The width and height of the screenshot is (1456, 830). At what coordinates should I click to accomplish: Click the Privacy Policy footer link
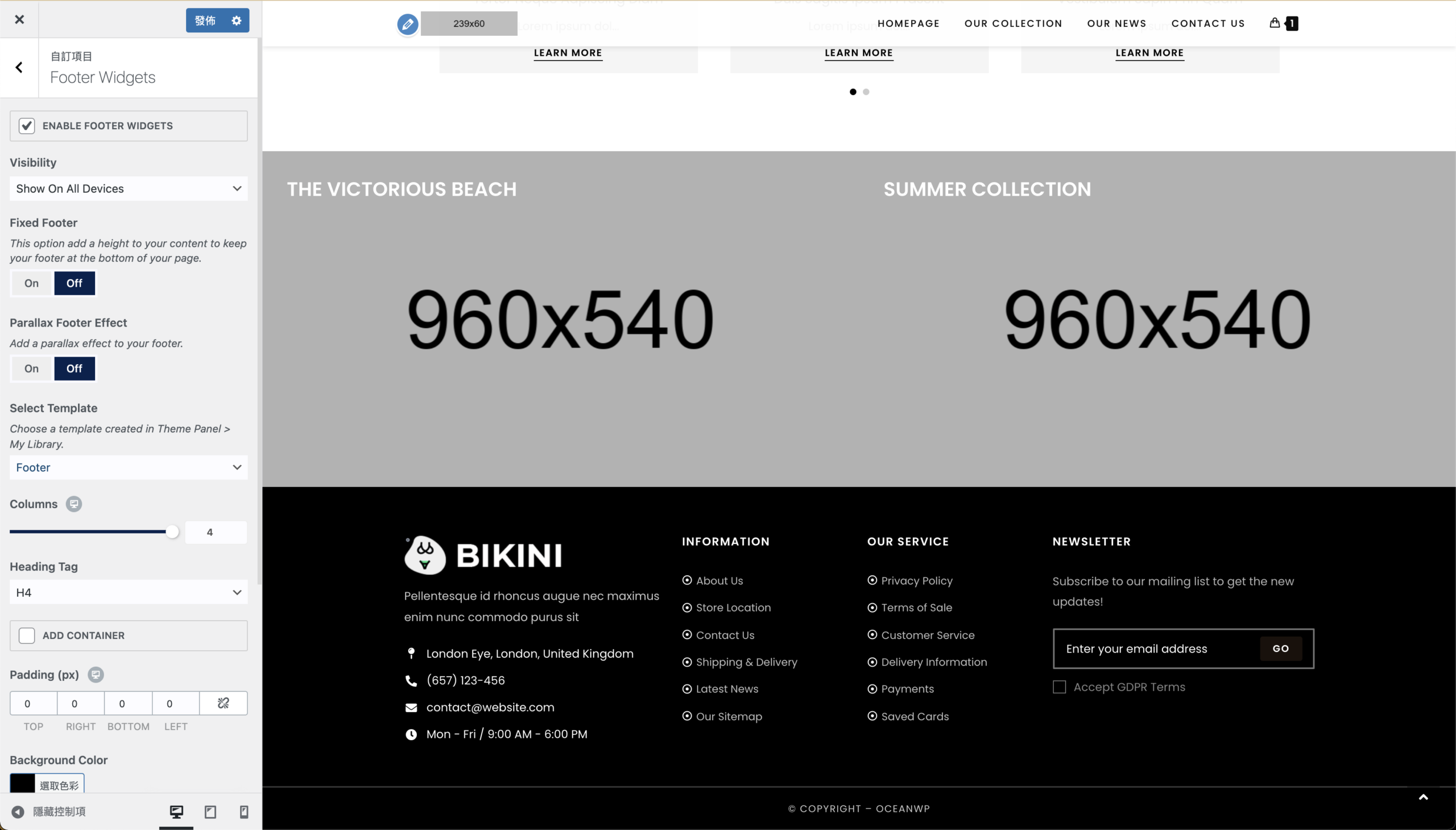pyautogui.click(x=916, y=580)
